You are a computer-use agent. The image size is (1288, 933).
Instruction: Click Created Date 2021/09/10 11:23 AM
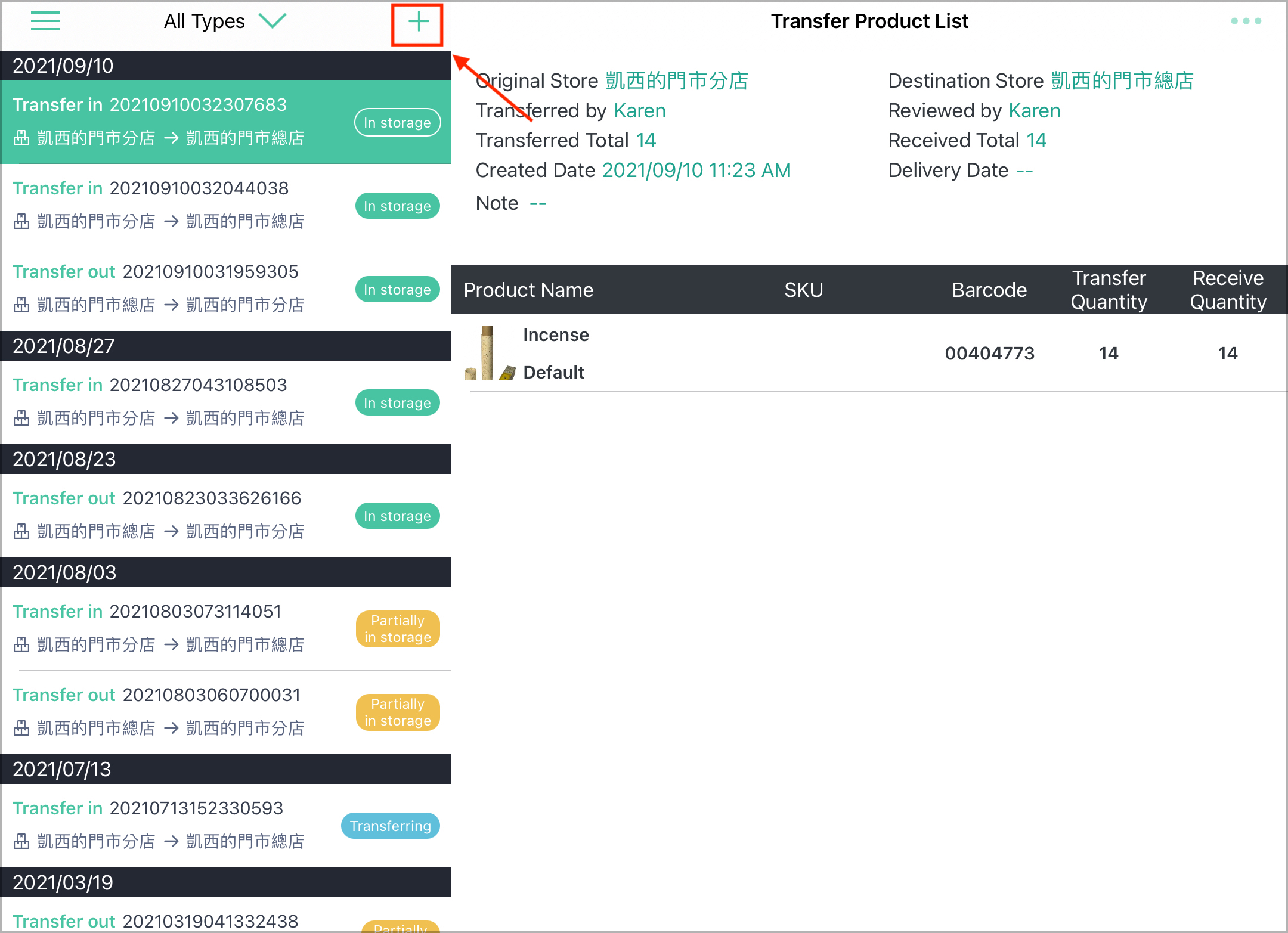[x=696, y=171]
